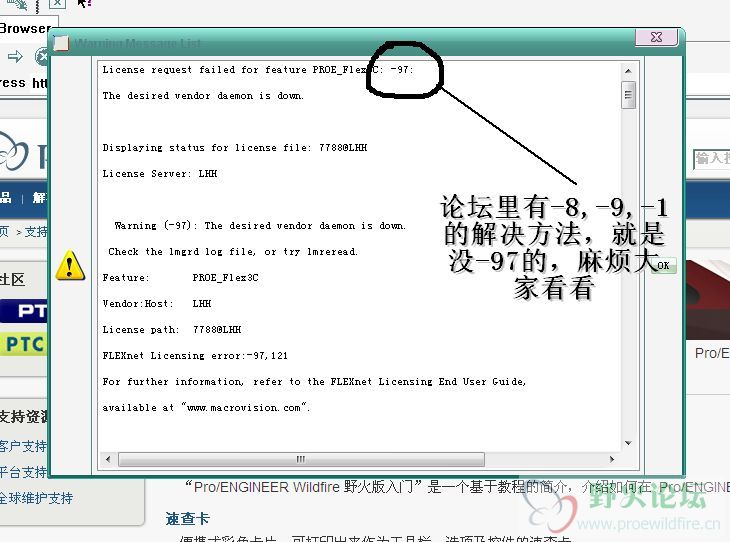Select text 'The desired vendor daemon is down.'

coord(203,95)
